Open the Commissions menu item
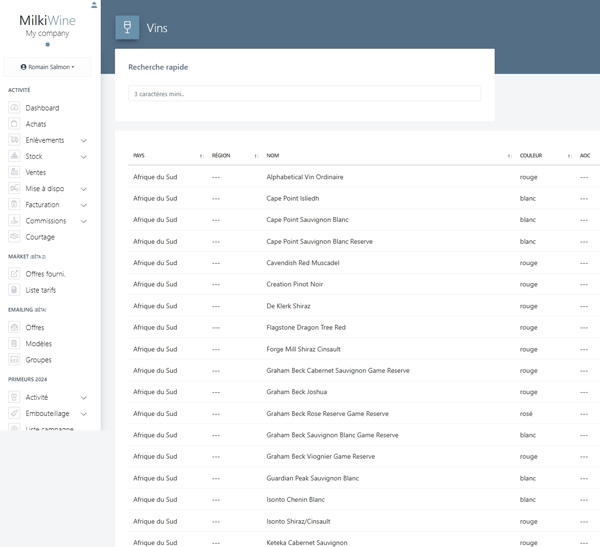600x547 pixels. (46, 221)
